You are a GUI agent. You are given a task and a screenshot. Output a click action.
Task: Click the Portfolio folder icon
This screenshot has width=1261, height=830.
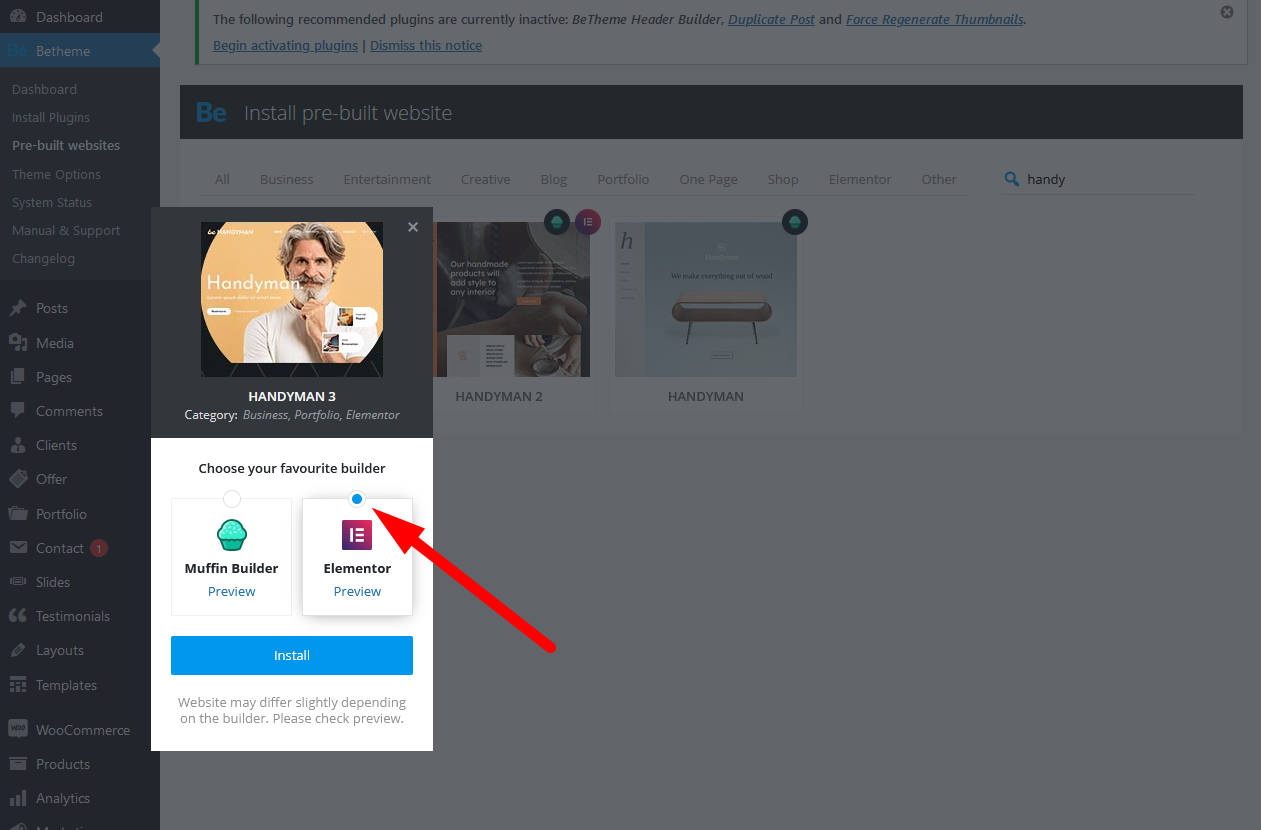[18, 514]
